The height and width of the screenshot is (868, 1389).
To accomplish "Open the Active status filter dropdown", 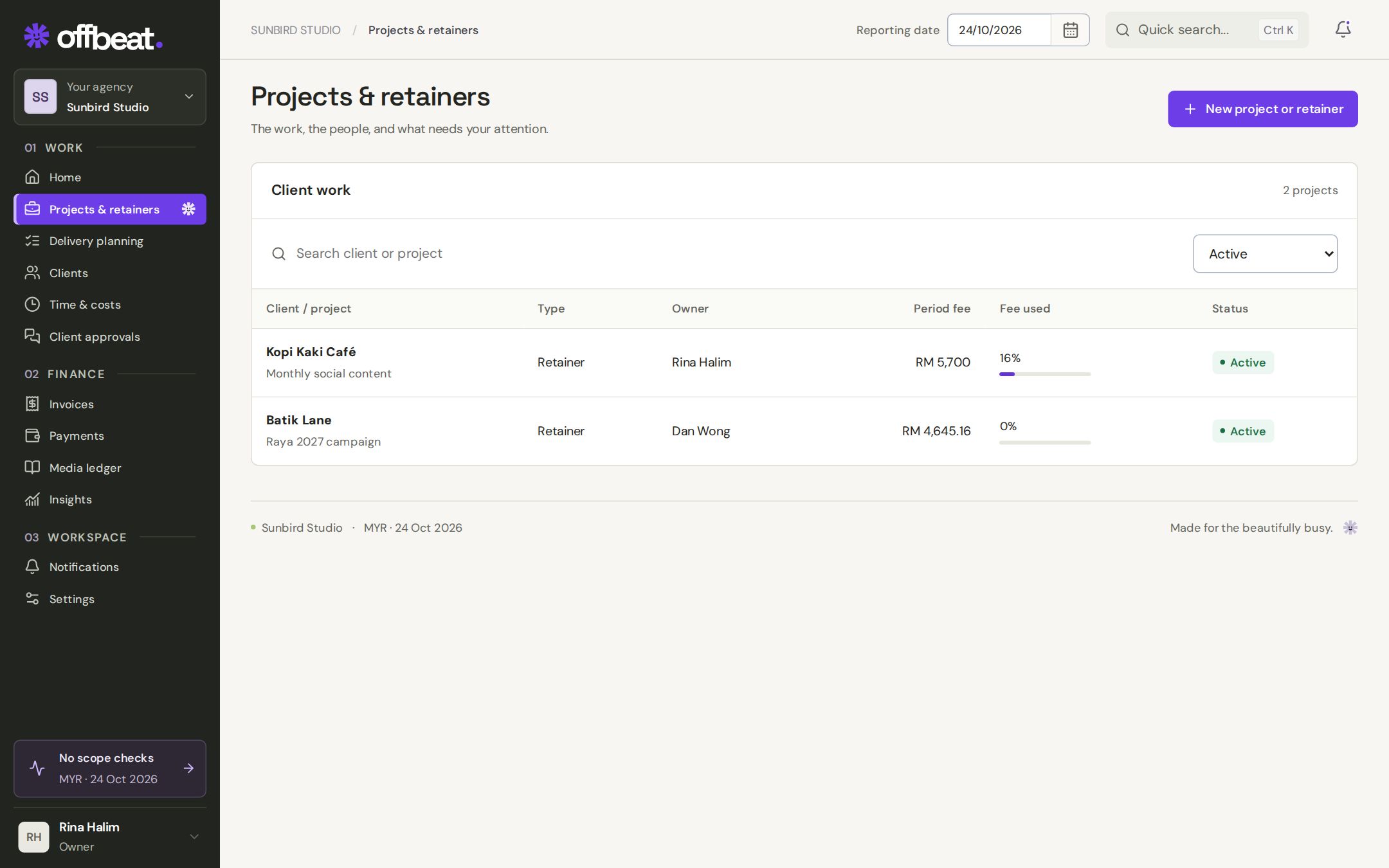I will click(x=1265, y=253).
